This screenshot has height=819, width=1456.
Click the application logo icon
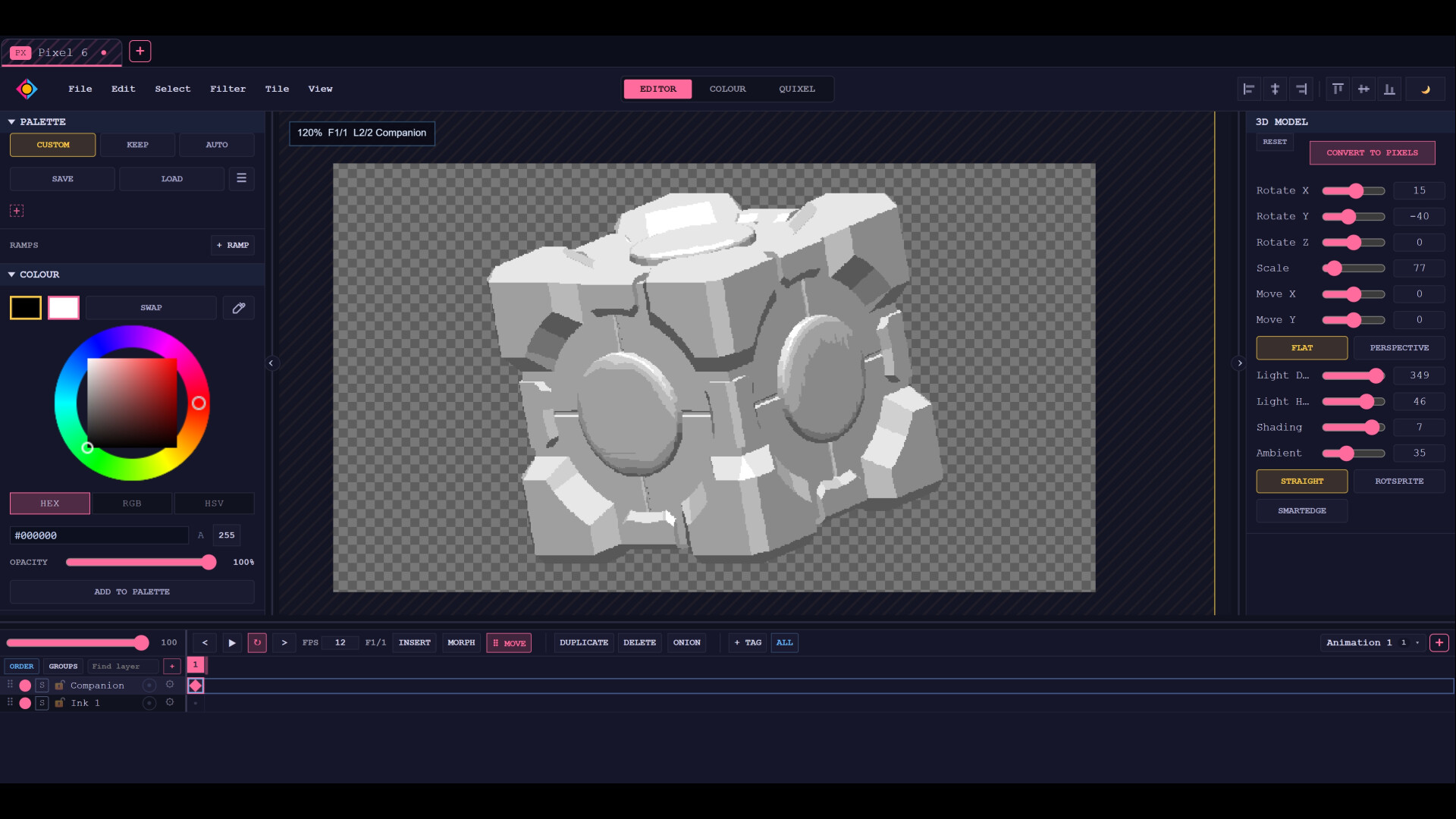pyautogui.click(x=27, y=89)
